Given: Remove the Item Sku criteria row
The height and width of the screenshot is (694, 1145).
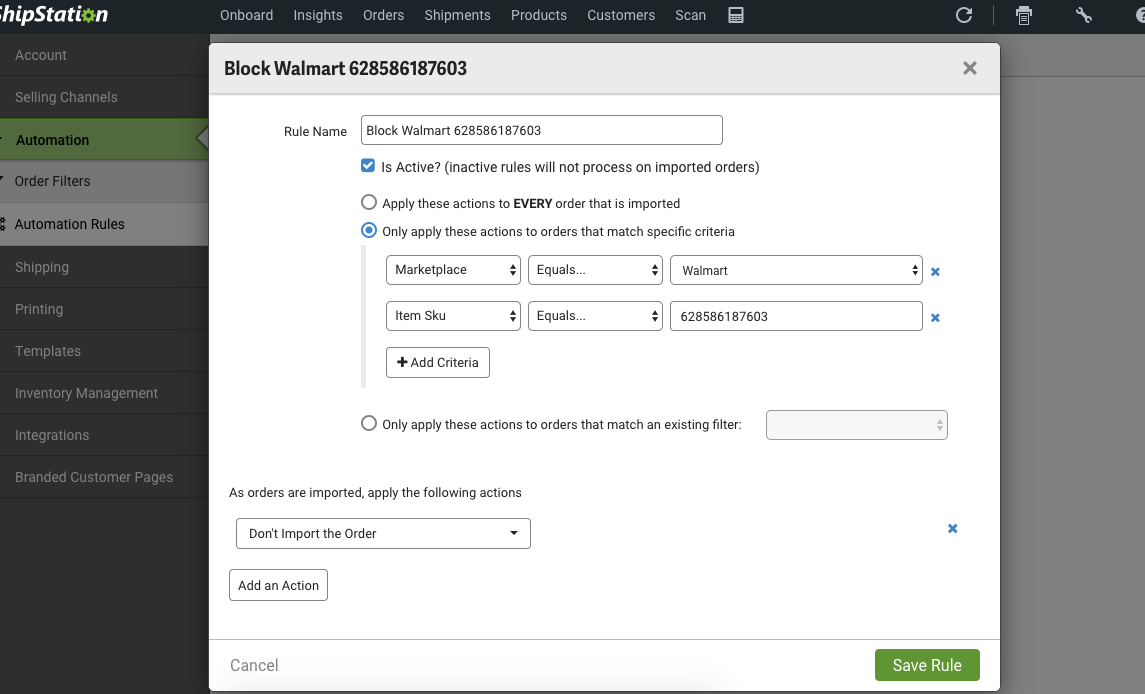Looking at the screenshot, I should tap(935, 318).
